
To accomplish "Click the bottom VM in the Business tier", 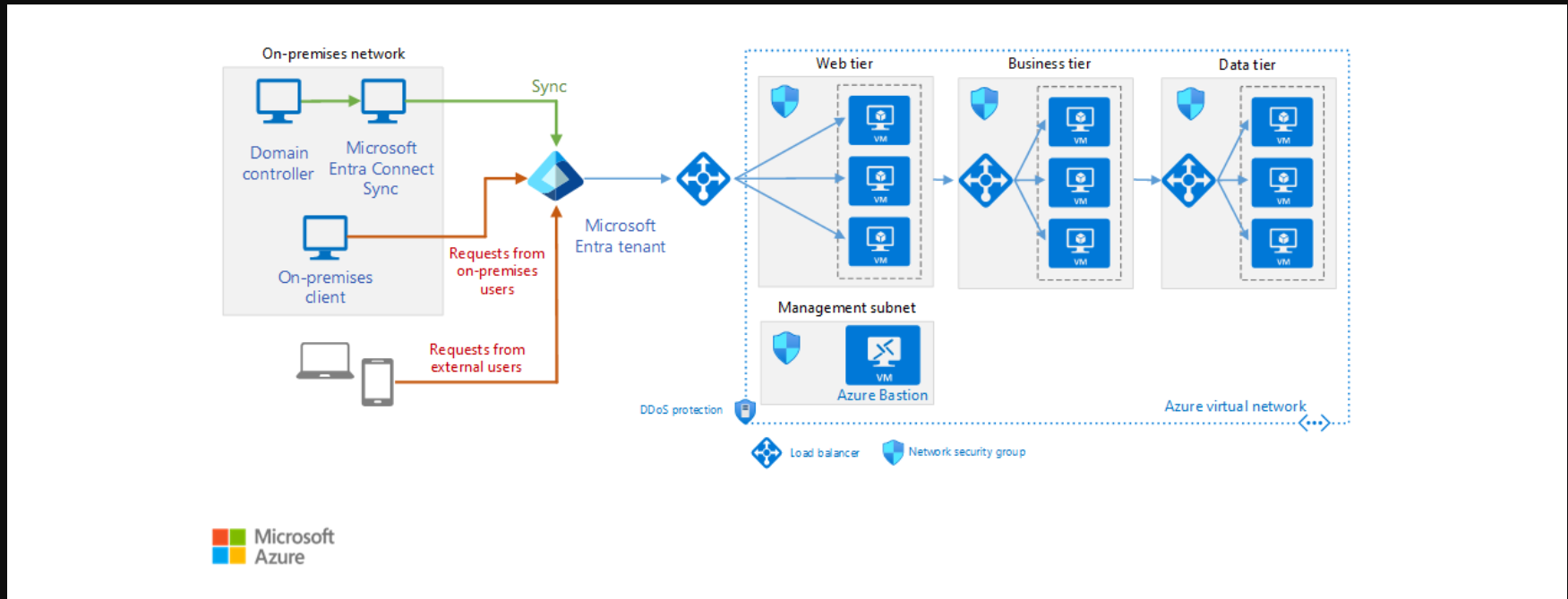I will [x=1079, y=244].
